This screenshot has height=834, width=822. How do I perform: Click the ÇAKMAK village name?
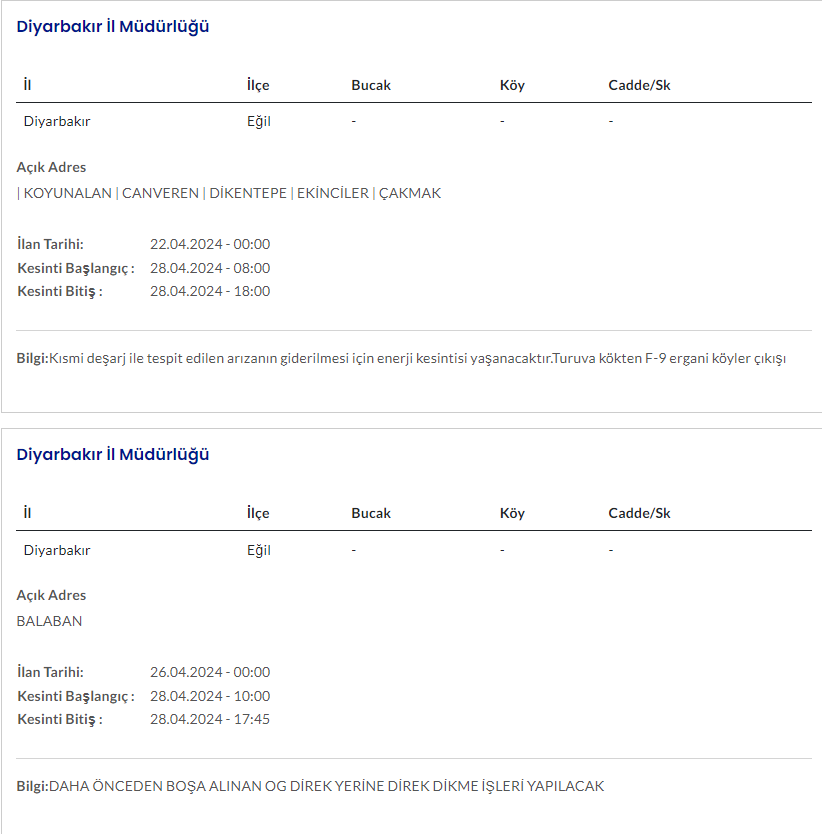pyautogui.click(x=410, y=193)
